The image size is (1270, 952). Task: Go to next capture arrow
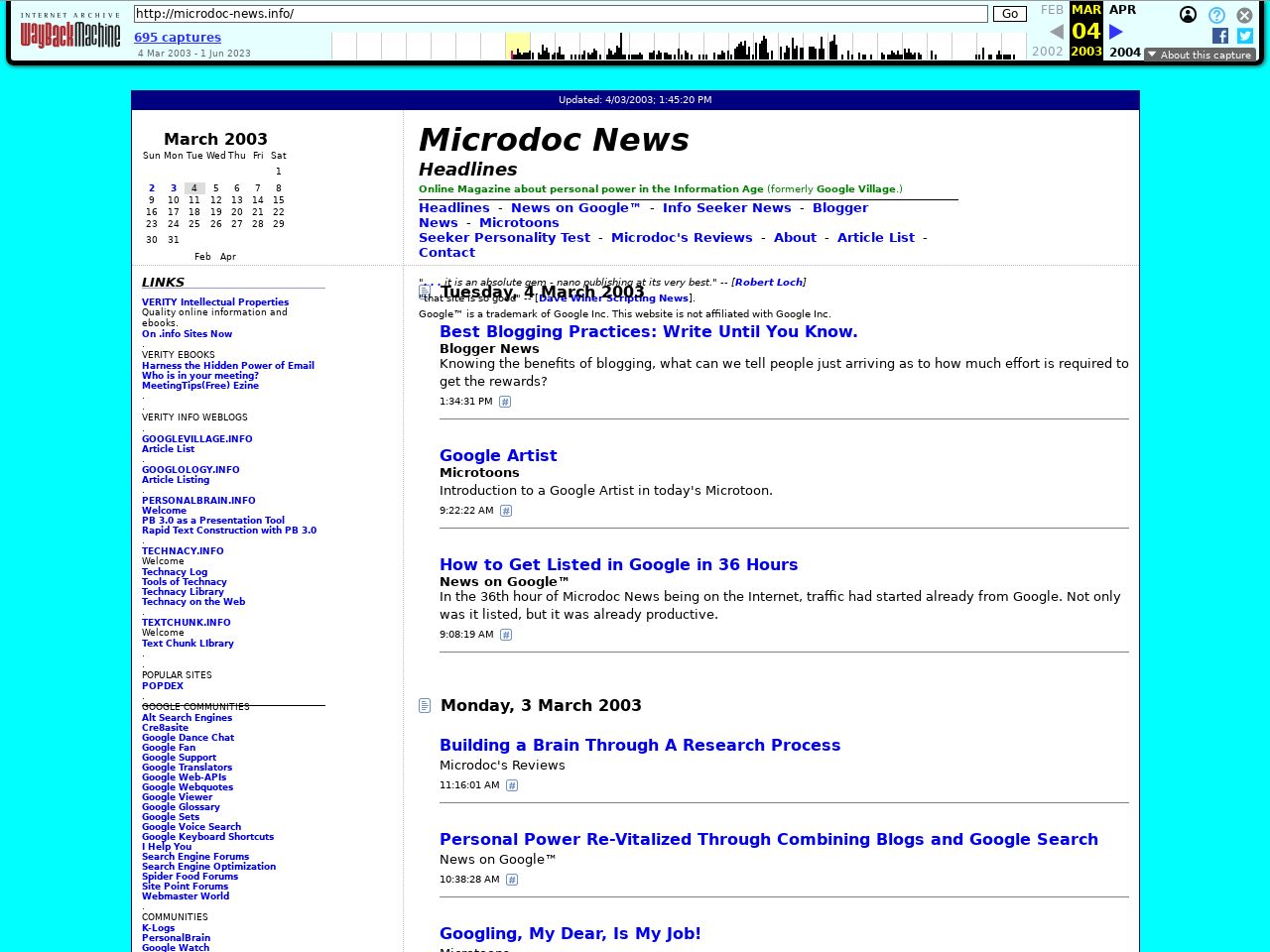pyautogui.click(x=1116, y=32)
